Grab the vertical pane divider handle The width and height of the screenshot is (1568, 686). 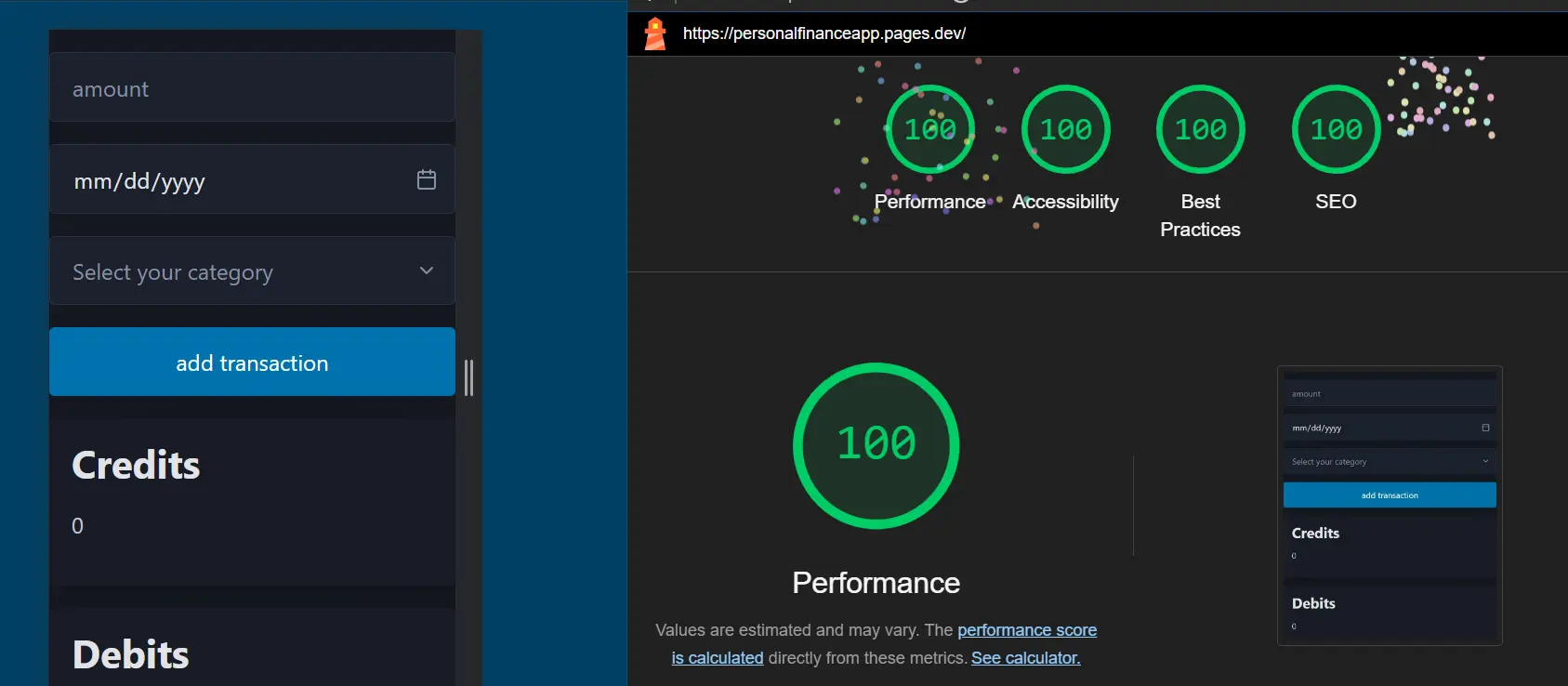click(x=468, y=378)
